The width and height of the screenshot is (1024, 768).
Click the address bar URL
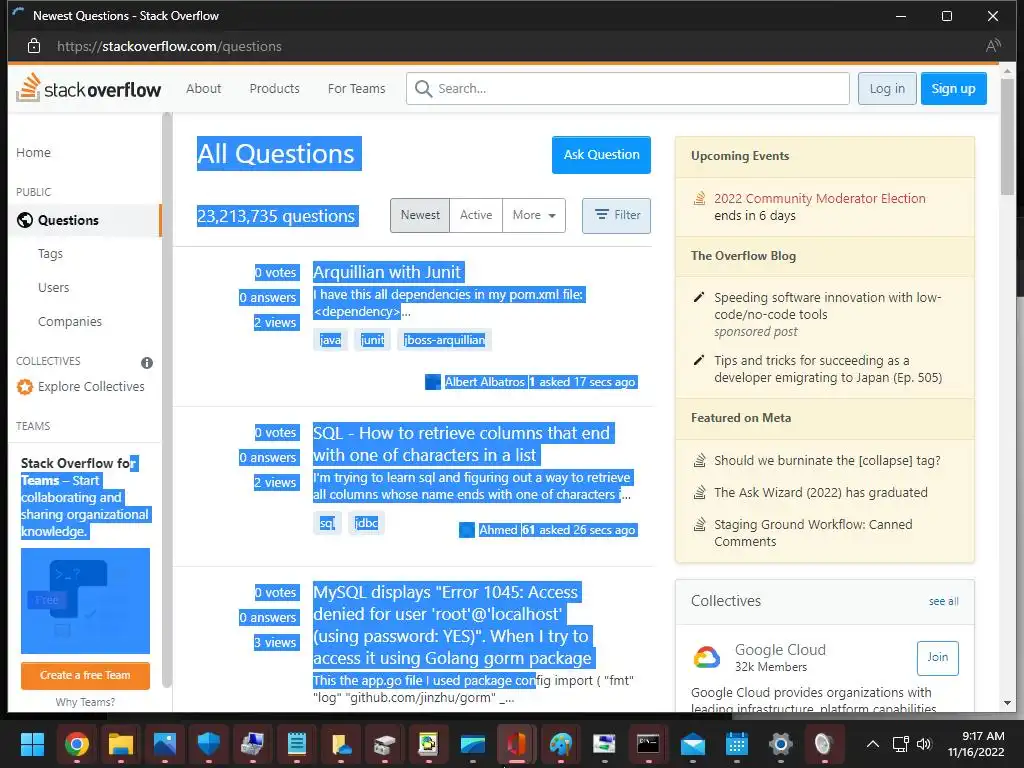point(169,46)
